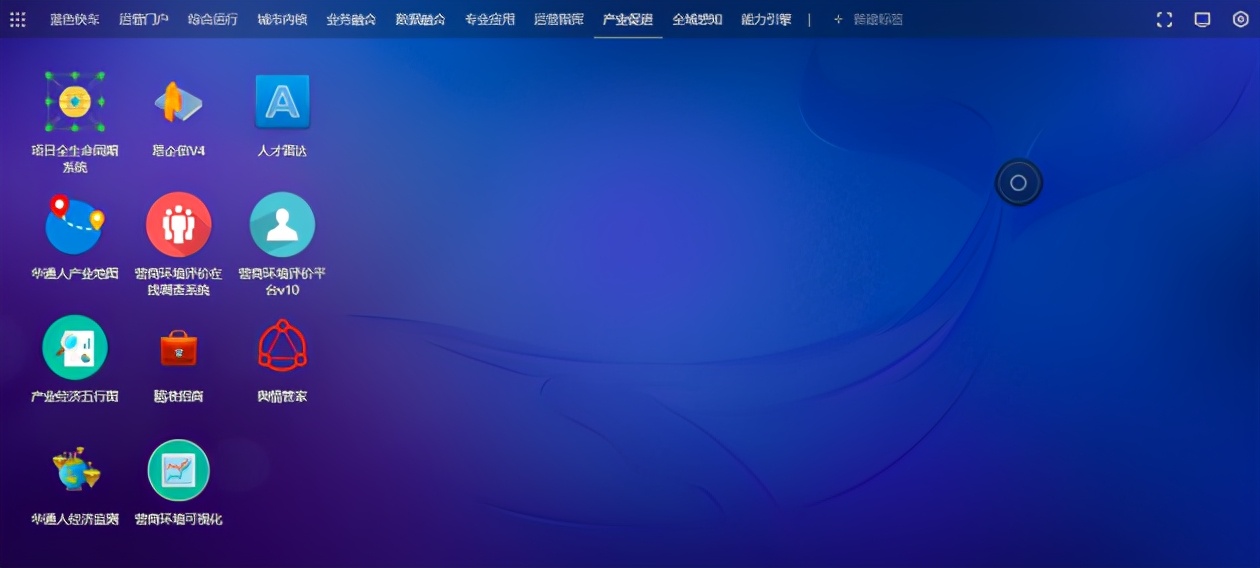1260x568 pixels.
Task: Switch to the 城市内核 tab
Action: point(282,19)
